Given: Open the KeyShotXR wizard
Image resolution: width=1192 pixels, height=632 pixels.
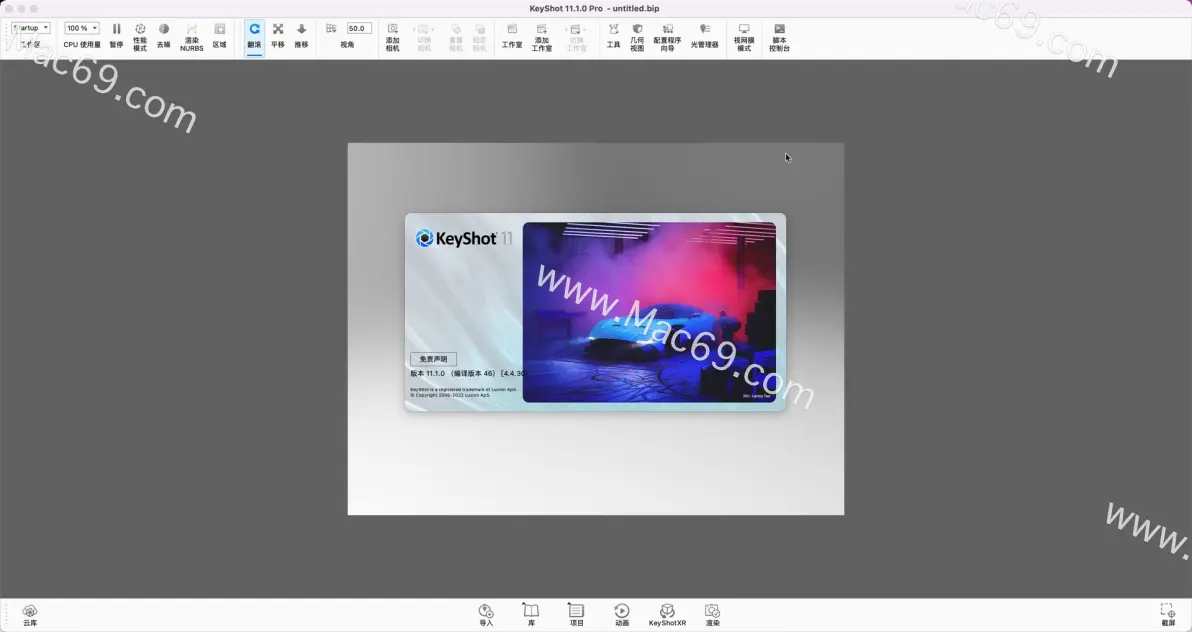Looking at the screenshot, I should point(667,615).
